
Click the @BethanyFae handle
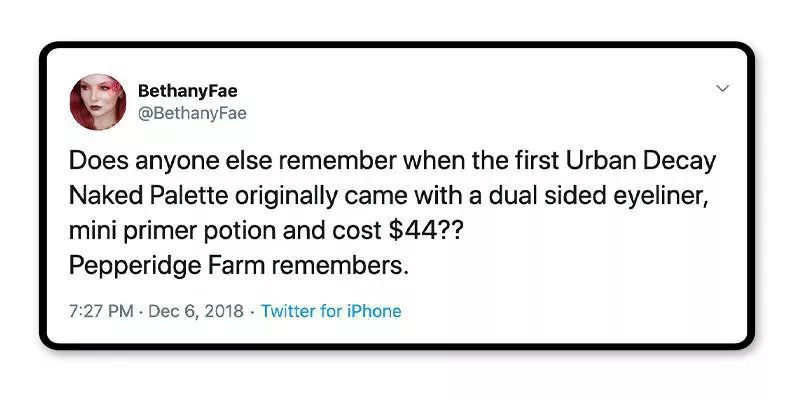tap(192, 113)
